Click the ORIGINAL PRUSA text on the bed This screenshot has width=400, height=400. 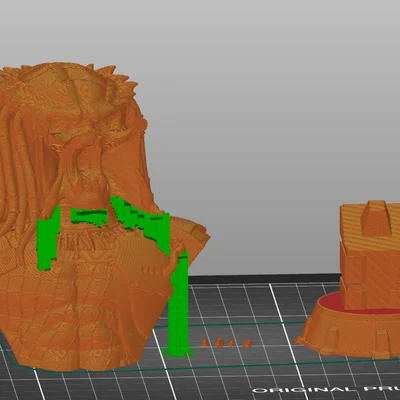tap(325, 390)
